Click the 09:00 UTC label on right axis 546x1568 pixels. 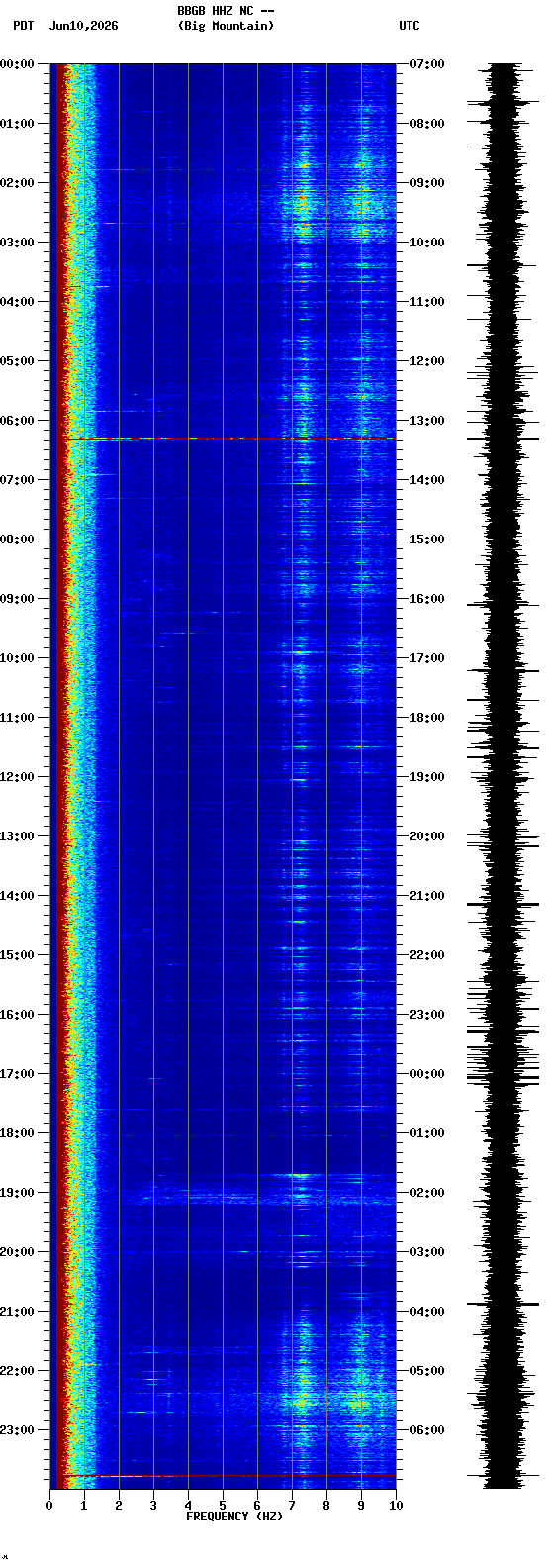(x=427, y=183)
